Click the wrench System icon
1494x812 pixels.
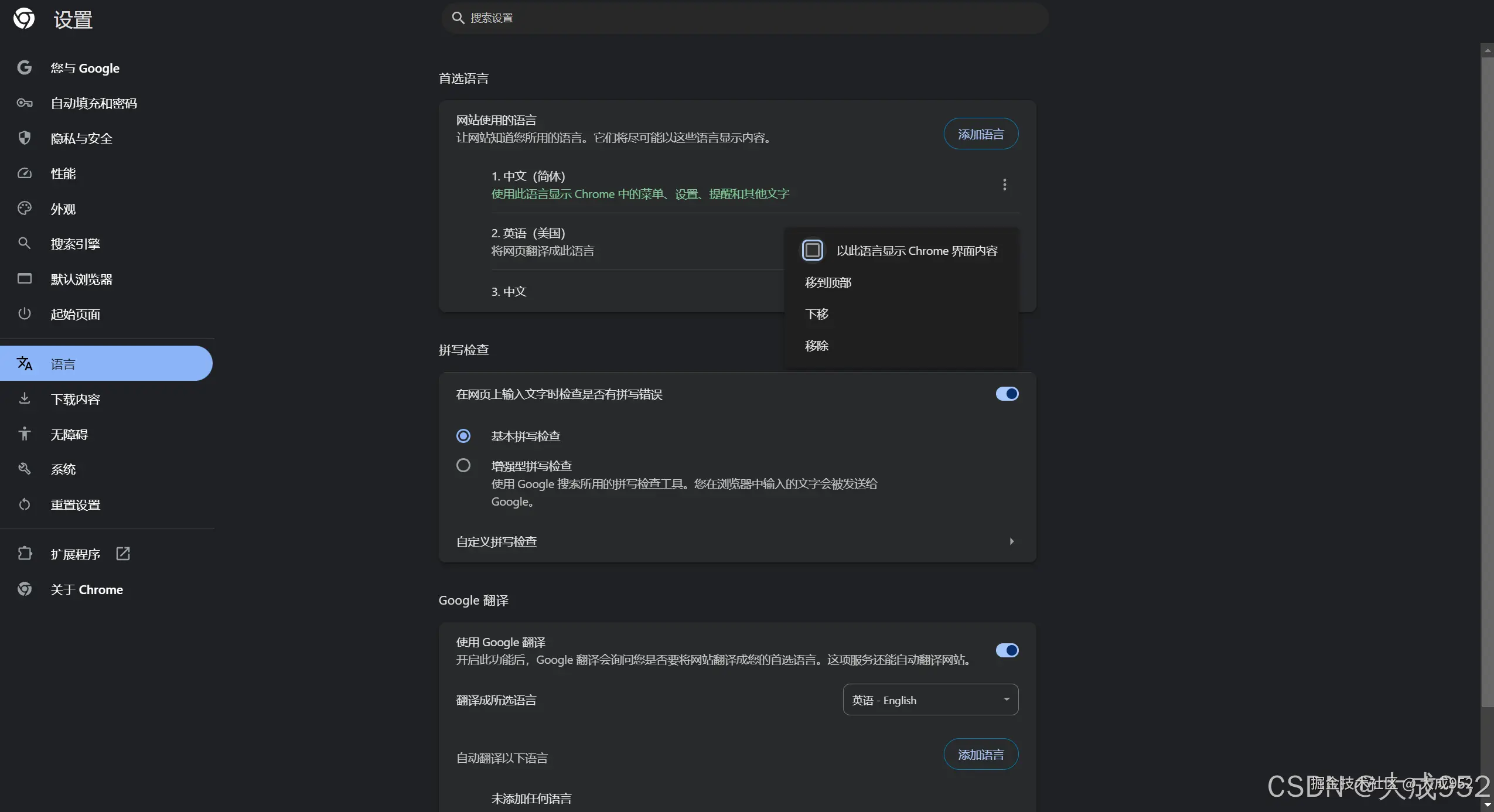[x=24, y=469]
